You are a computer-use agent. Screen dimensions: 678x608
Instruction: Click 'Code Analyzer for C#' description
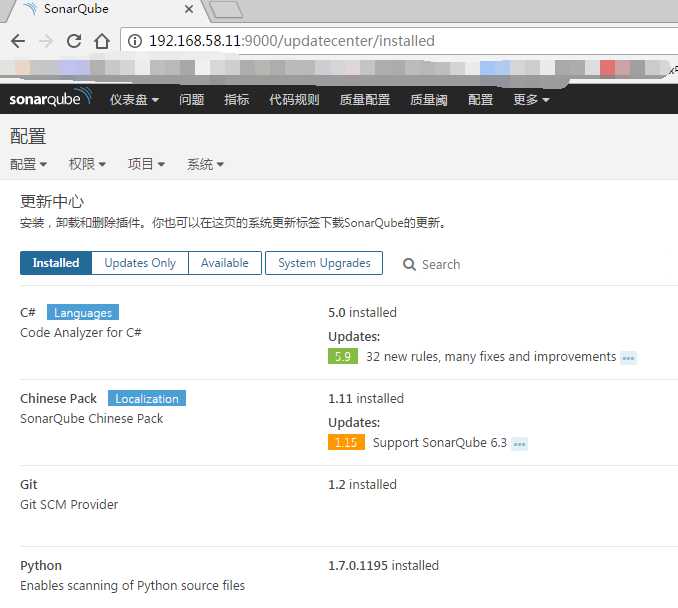(x=81, y=333)
